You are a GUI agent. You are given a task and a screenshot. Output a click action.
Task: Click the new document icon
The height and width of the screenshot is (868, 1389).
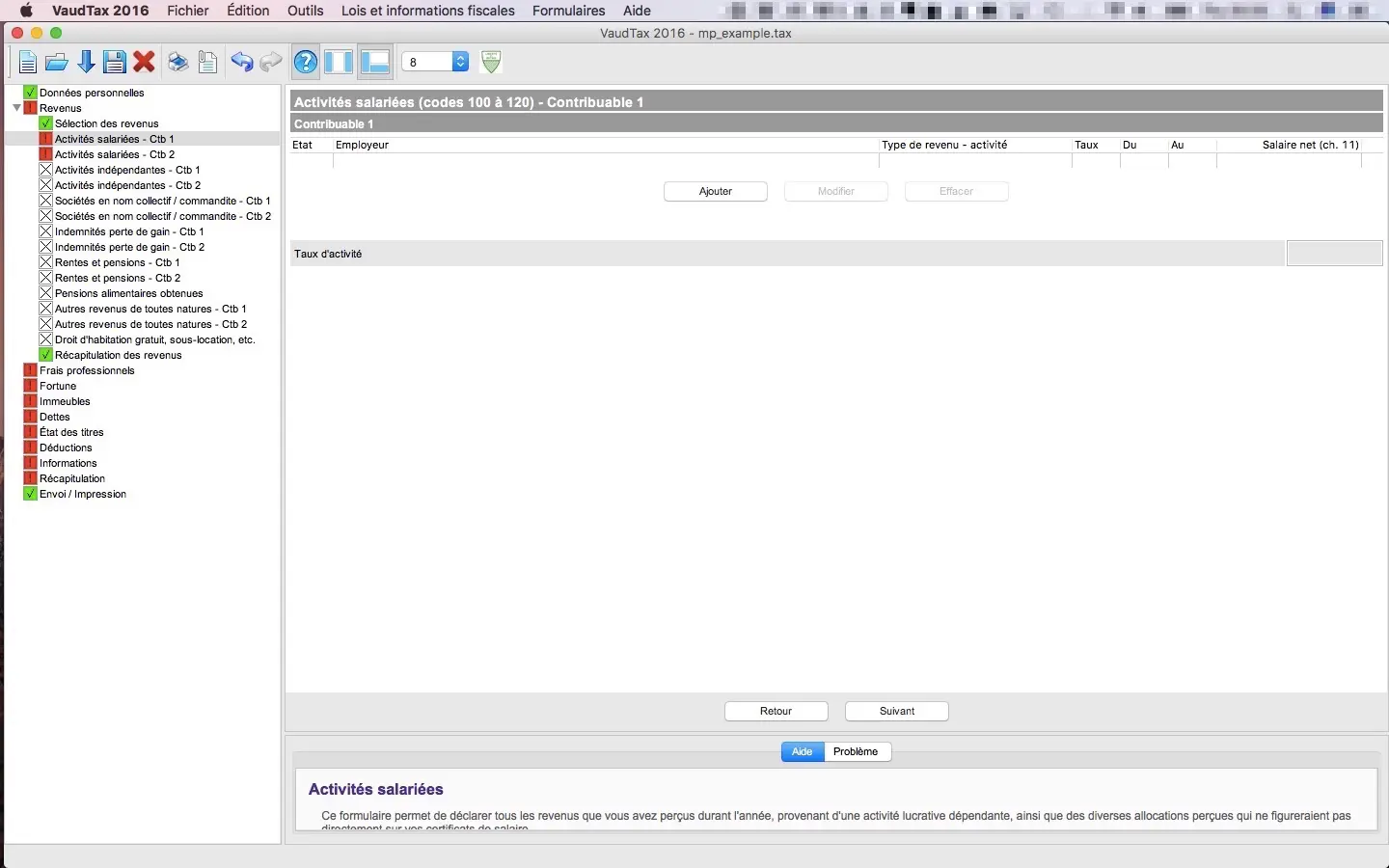click(x=27, y=63)
